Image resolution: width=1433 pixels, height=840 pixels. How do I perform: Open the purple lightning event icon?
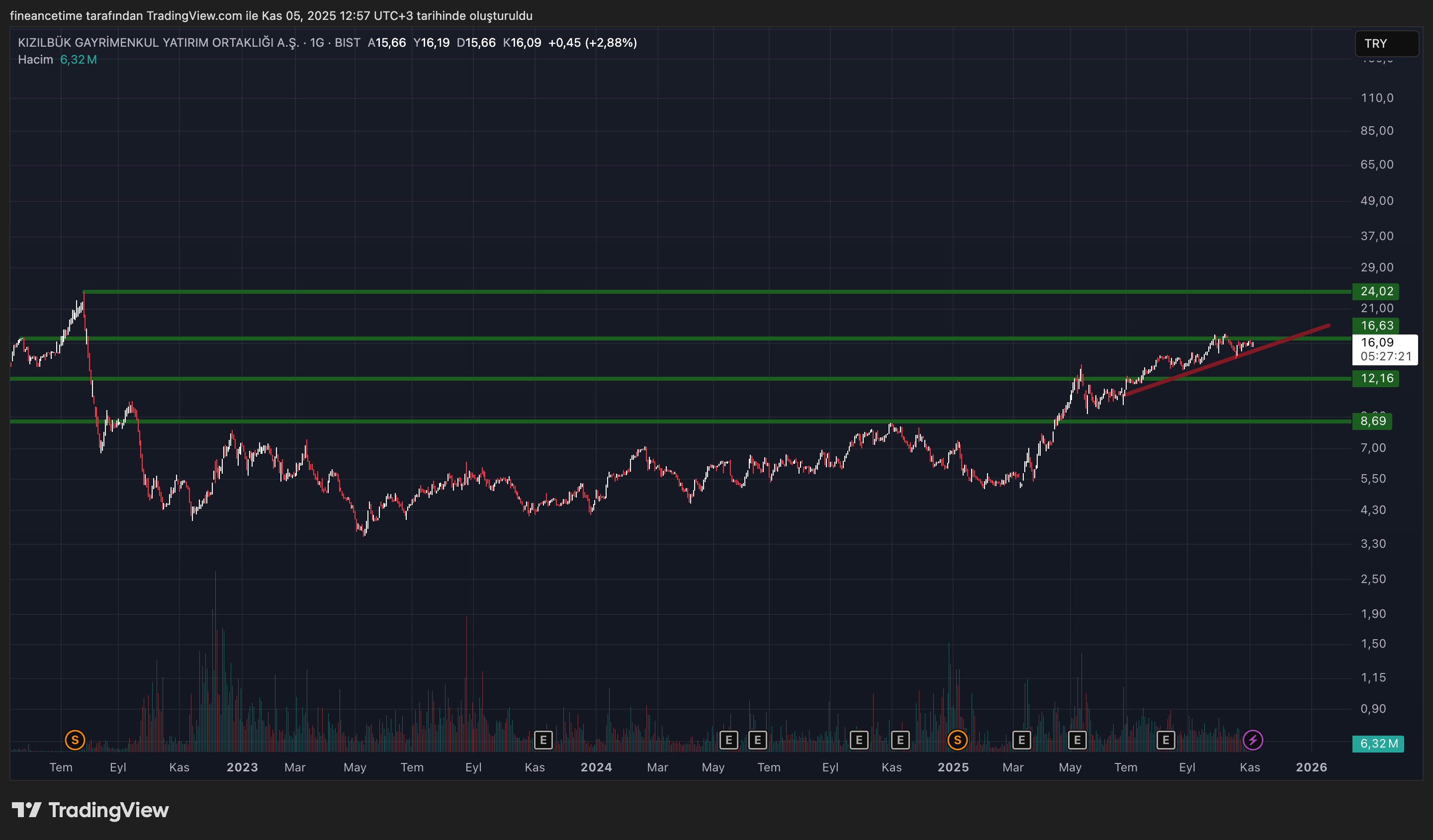click(1253, 740)
